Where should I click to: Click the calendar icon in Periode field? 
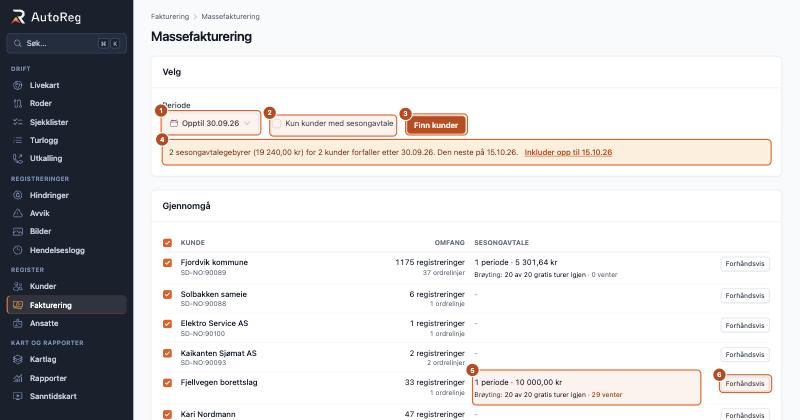click(174, 123)
